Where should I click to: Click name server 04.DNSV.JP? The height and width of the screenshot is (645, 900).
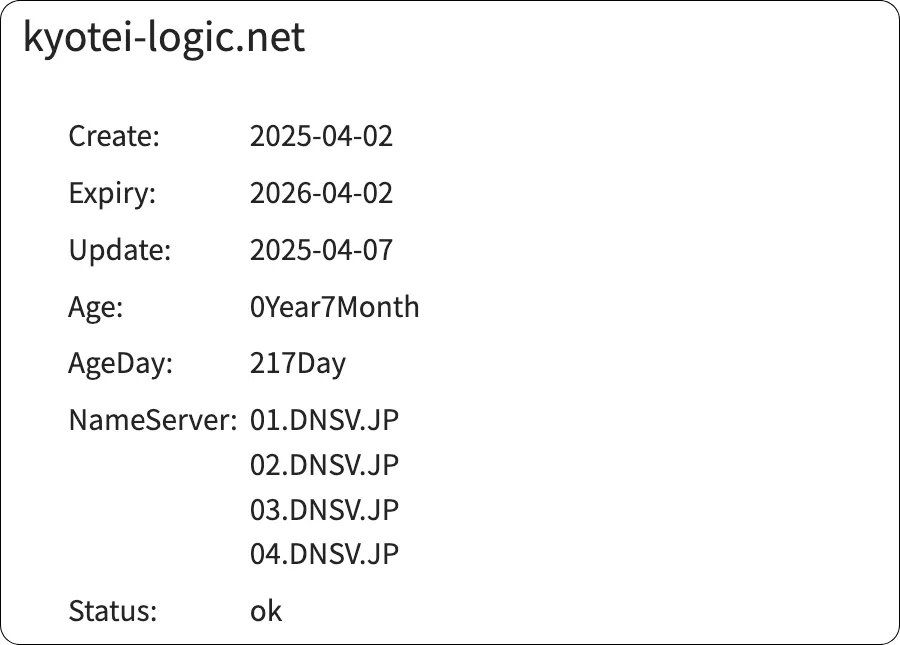point(324,554)
